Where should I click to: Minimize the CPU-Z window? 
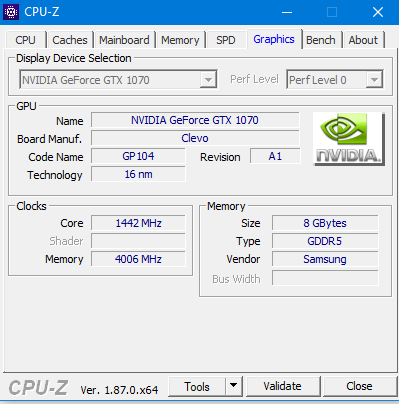point(287,12)
